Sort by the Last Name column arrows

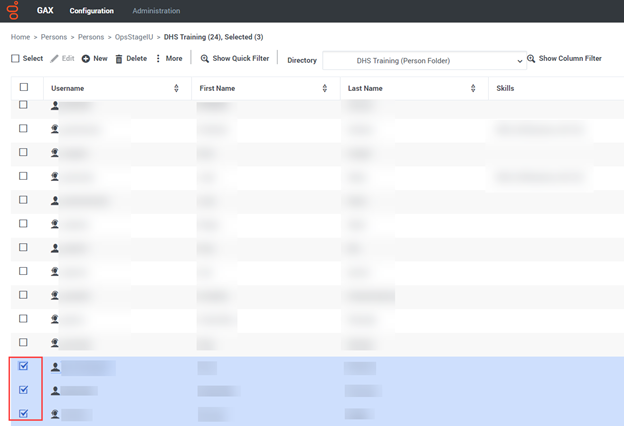[472, 89]
